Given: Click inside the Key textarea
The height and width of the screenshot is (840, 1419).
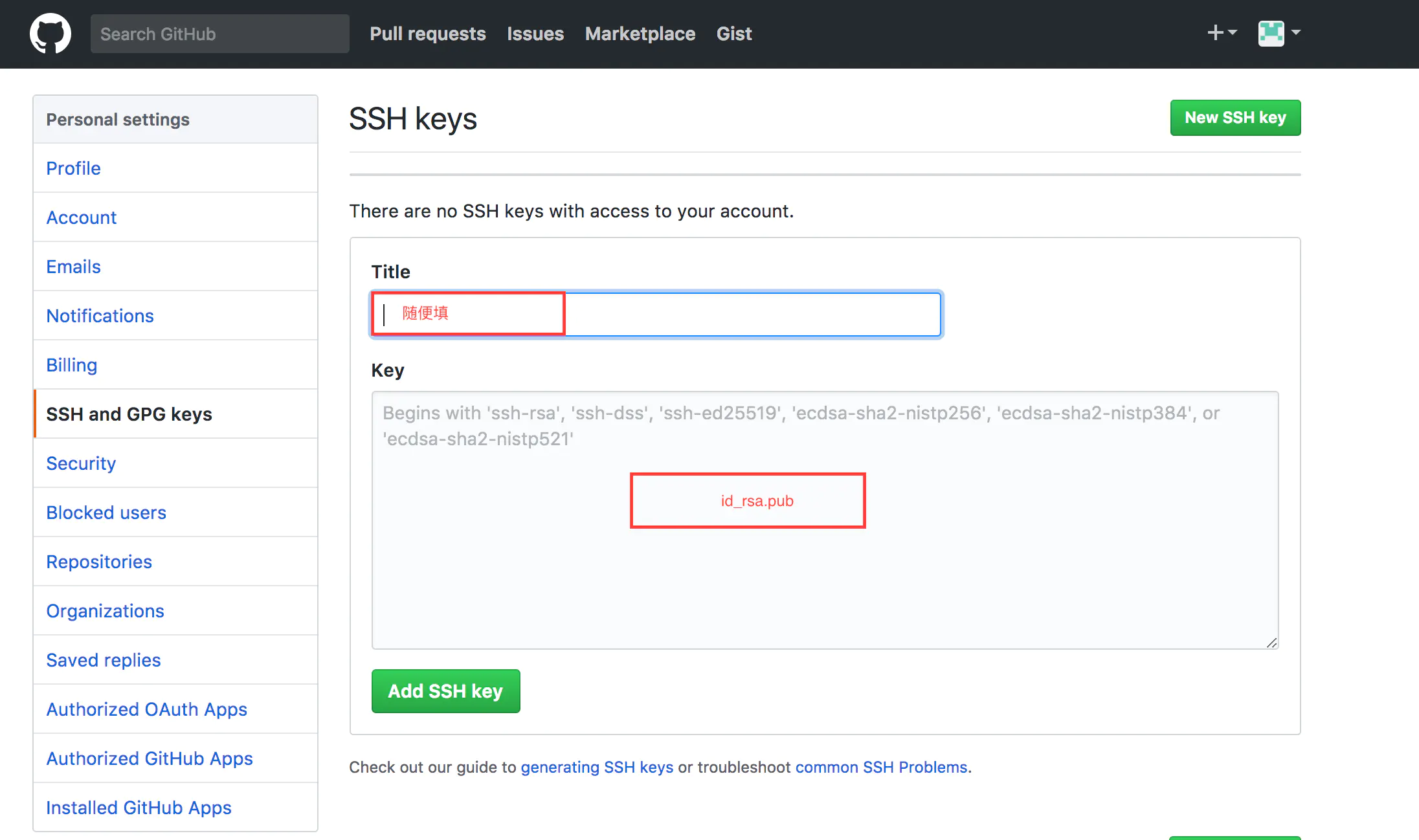Looking at the screenshot, I should tap(825, 520).
